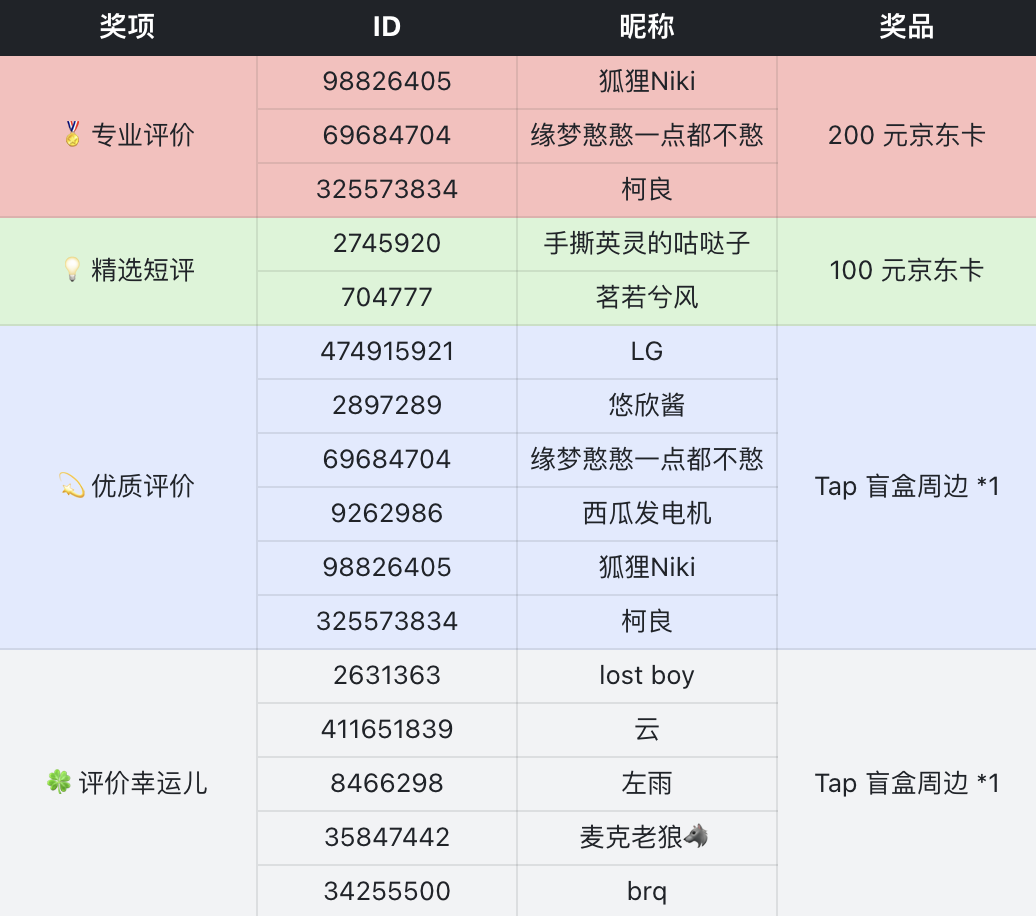Click the medal emoji beside 专业评价
This screenshot has height=916, width=1036.
coord(72,135)
